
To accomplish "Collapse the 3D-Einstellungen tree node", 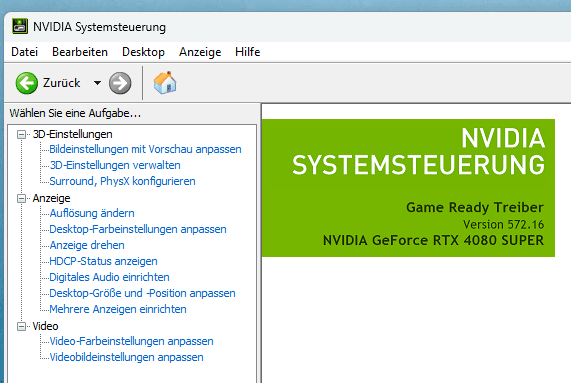I will (x=21, y=135).
